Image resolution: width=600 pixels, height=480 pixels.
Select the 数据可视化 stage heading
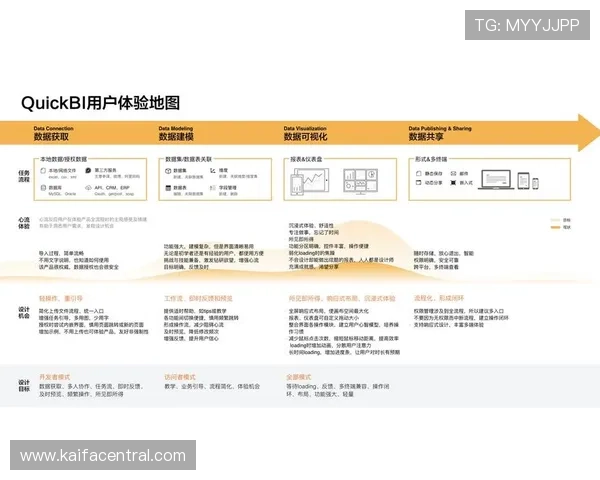pyautogui.click(x=305, y=137)
